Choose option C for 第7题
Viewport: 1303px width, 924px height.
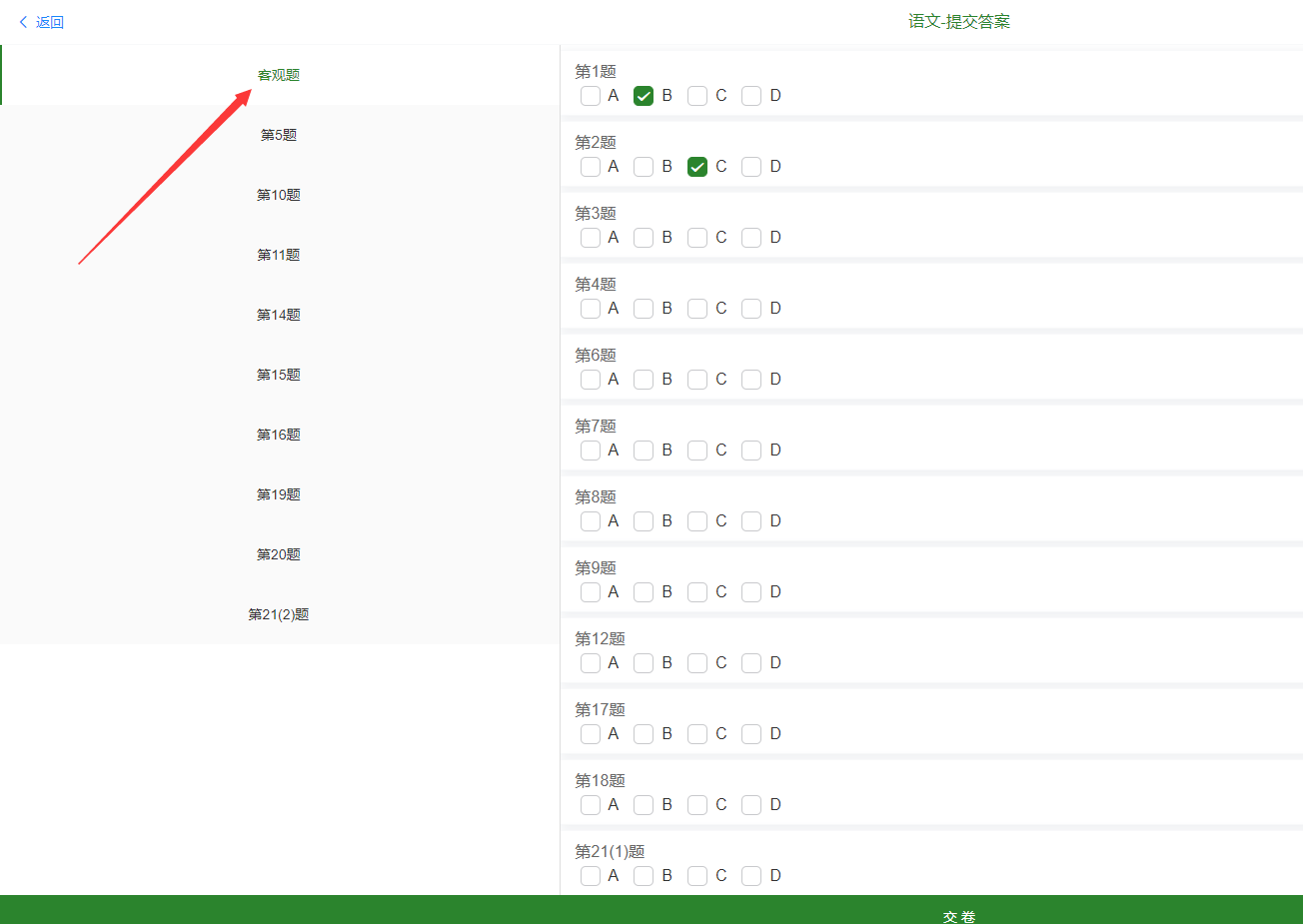click(x=697, y=451)
